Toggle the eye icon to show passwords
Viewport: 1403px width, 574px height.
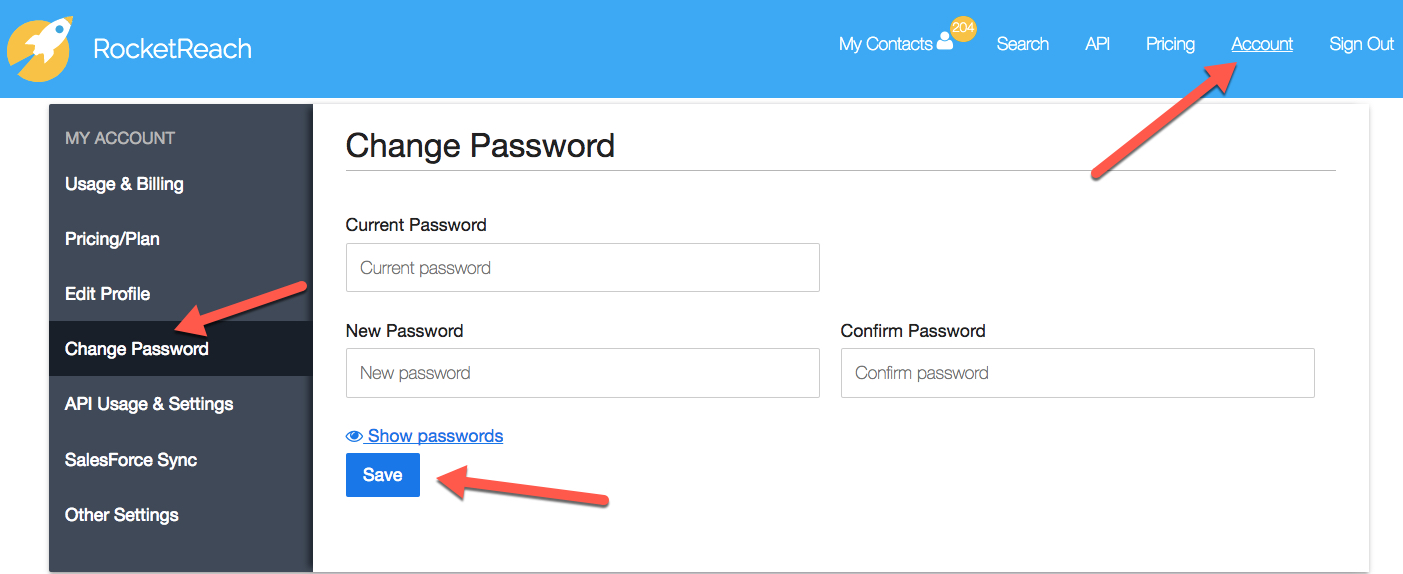point(354,436)
